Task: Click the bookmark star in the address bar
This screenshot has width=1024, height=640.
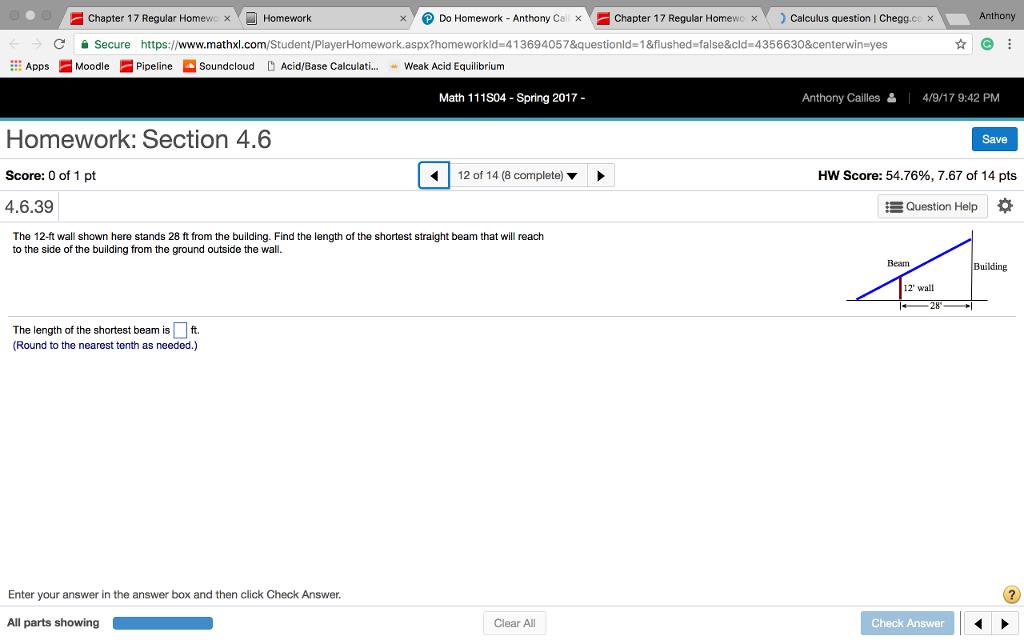Action: click(959, 45)
